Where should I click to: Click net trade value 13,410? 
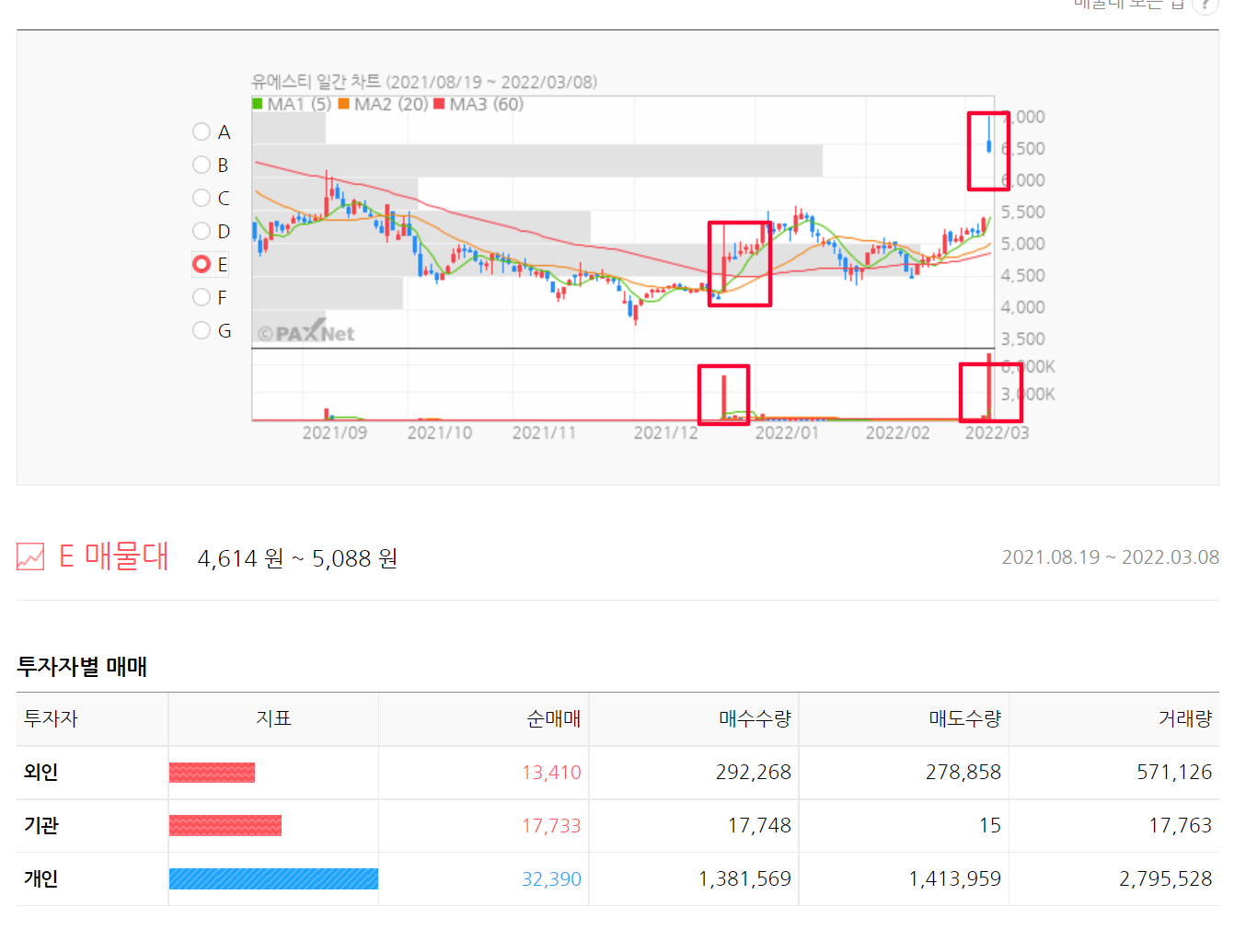click(551, 773)
